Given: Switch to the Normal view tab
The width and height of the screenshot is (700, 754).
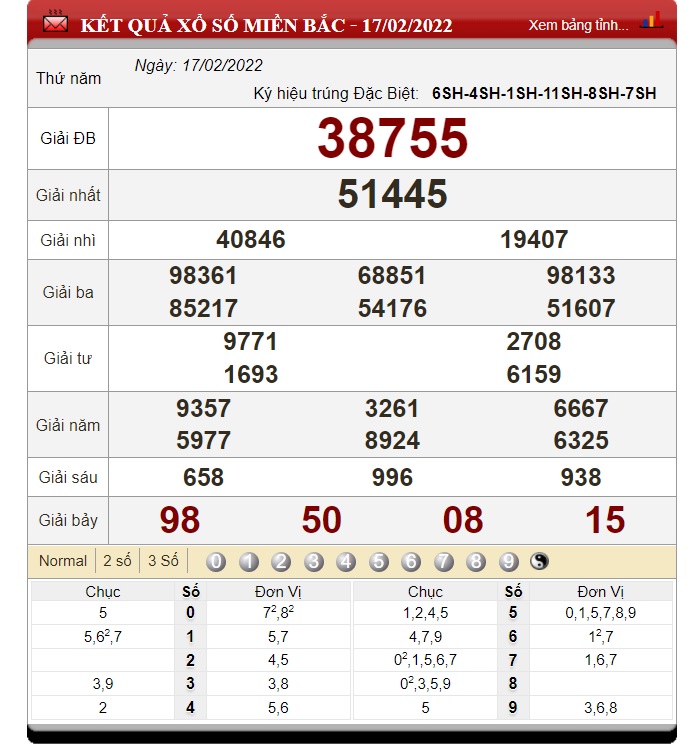Looking at the screenshot, I should coord(63,561).
